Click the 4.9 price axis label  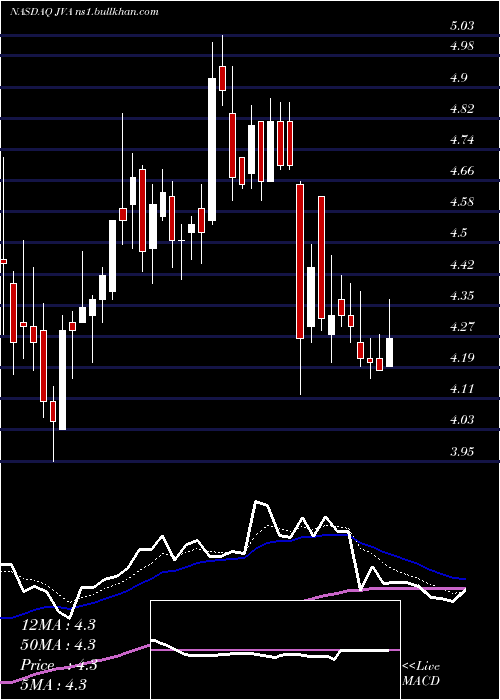point(461,78)
